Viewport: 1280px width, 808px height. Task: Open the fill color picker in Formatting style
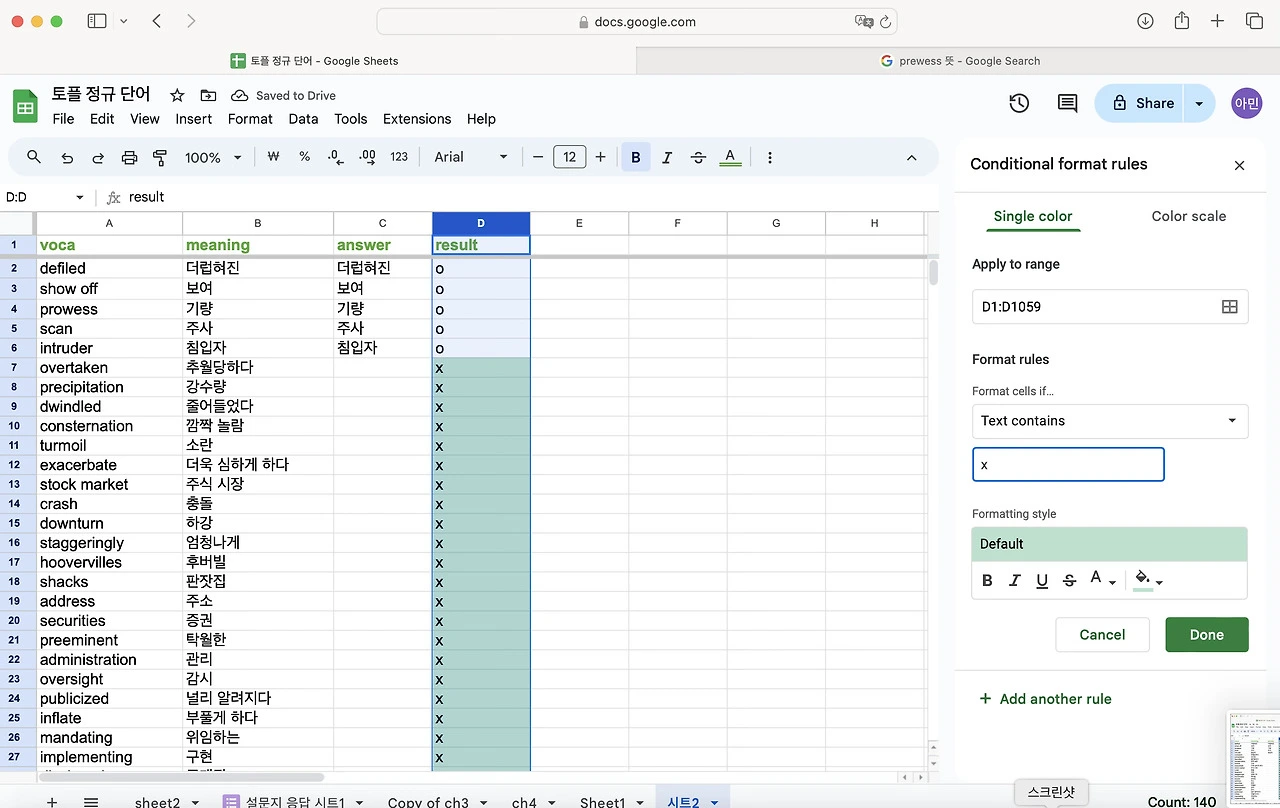(x=1148, y=580)
